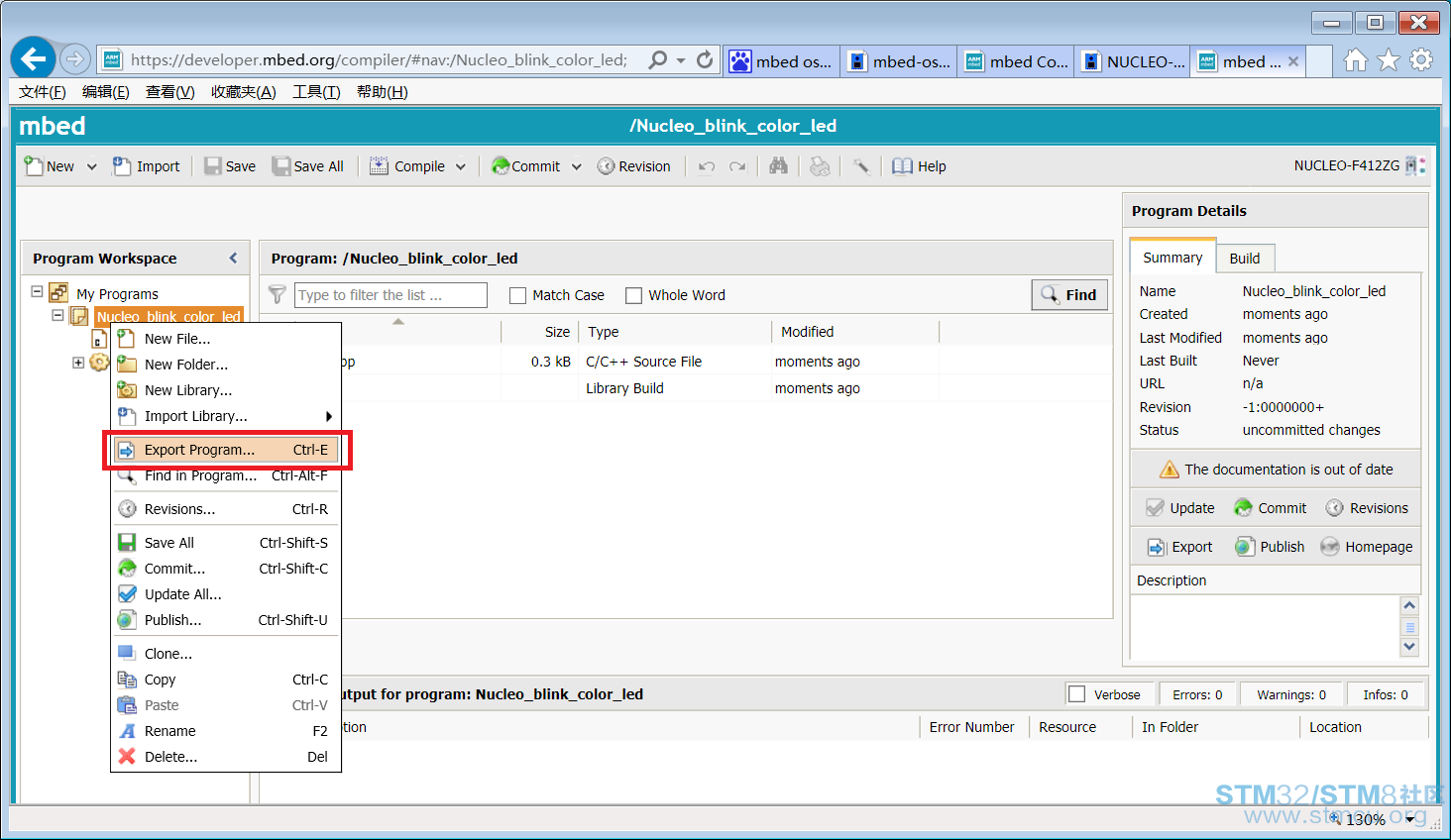Open the 工具(T) browser menu
This screenshot has height=840, width=1451.
click(x=316, y=92)
